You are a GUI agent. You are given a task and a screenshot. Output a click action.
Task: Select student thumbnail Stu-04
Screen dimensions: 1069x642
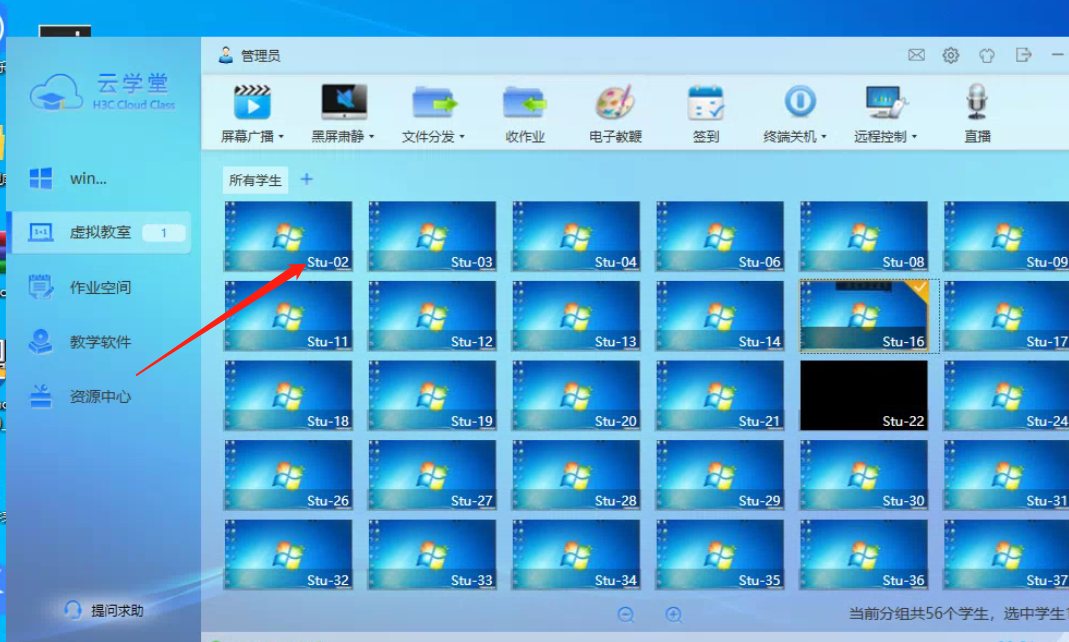[x=576, y=236]
